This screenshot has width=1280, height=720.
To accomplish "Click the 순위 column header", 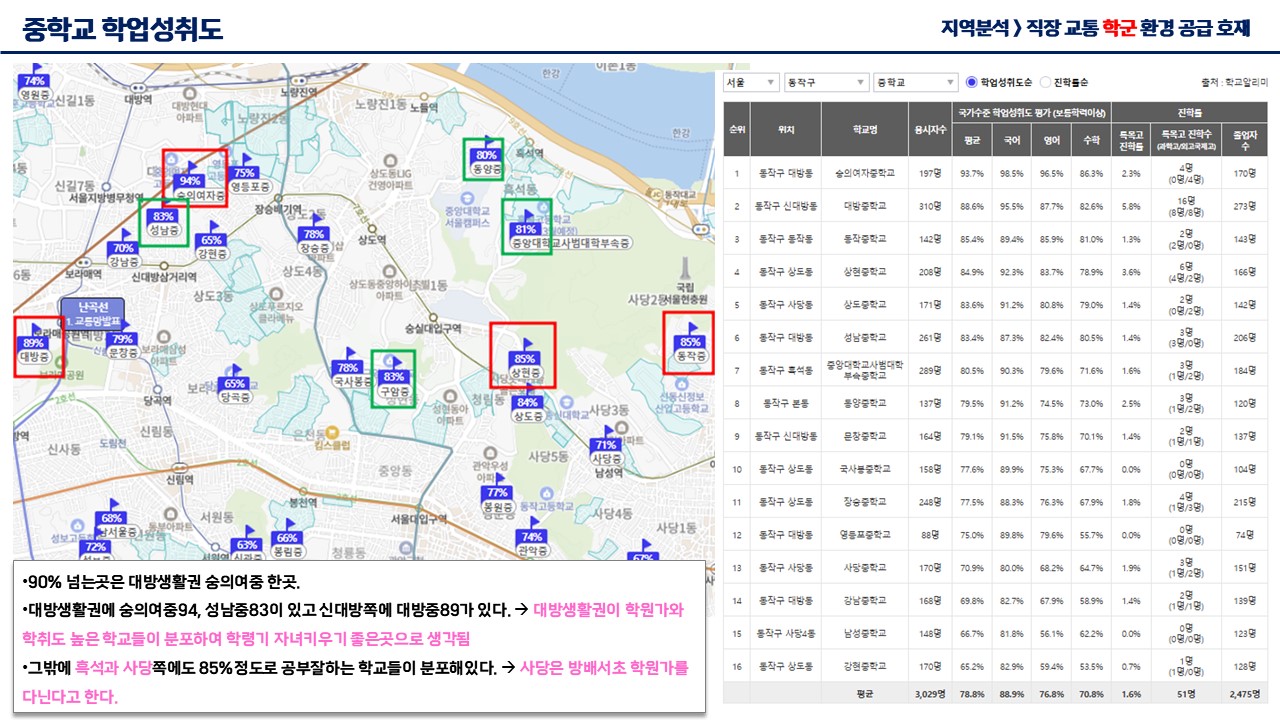I will pyautogui.click(x=737, y=128).
